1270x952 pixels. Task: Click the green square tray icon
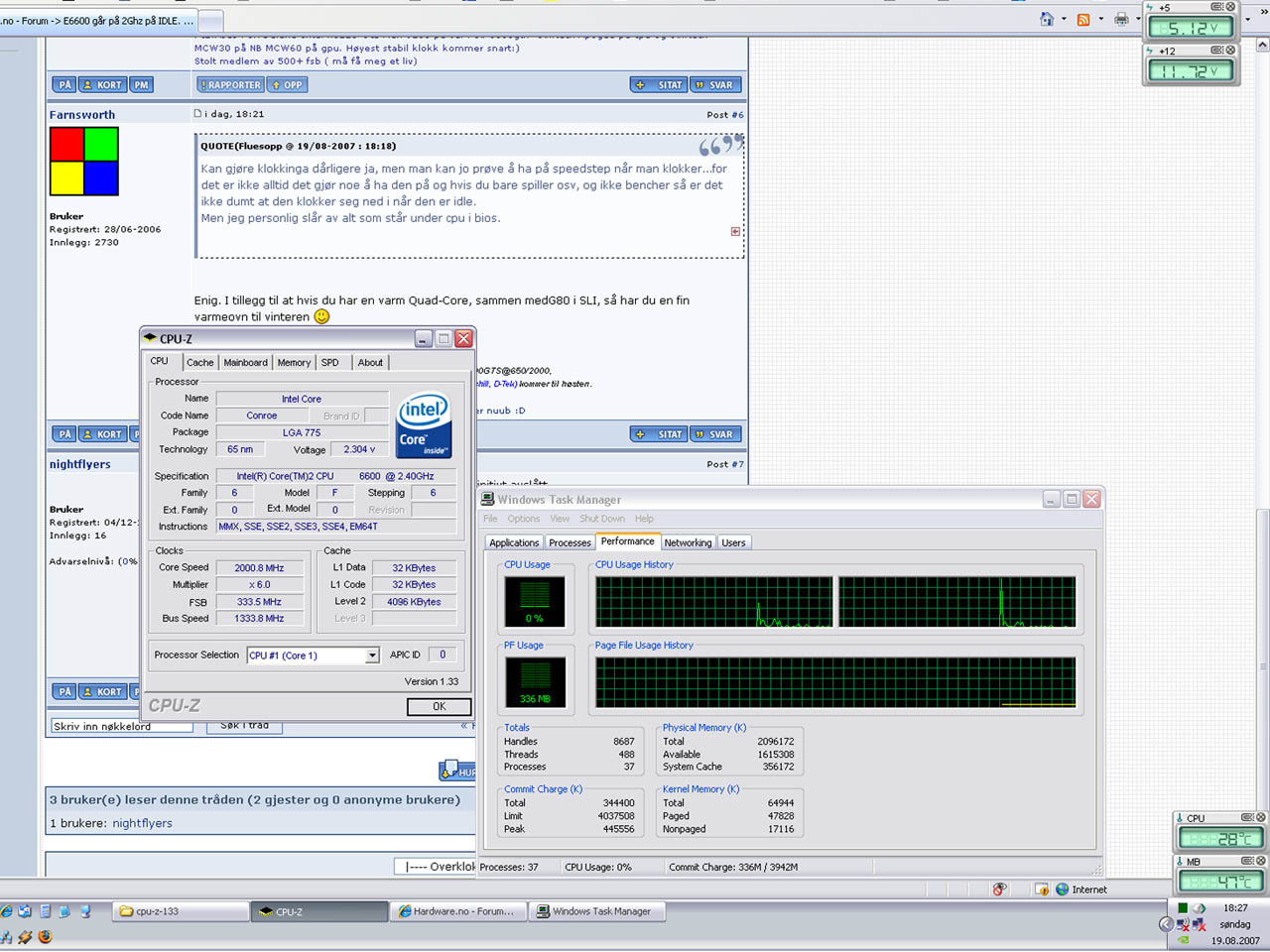coord(1183,908)
